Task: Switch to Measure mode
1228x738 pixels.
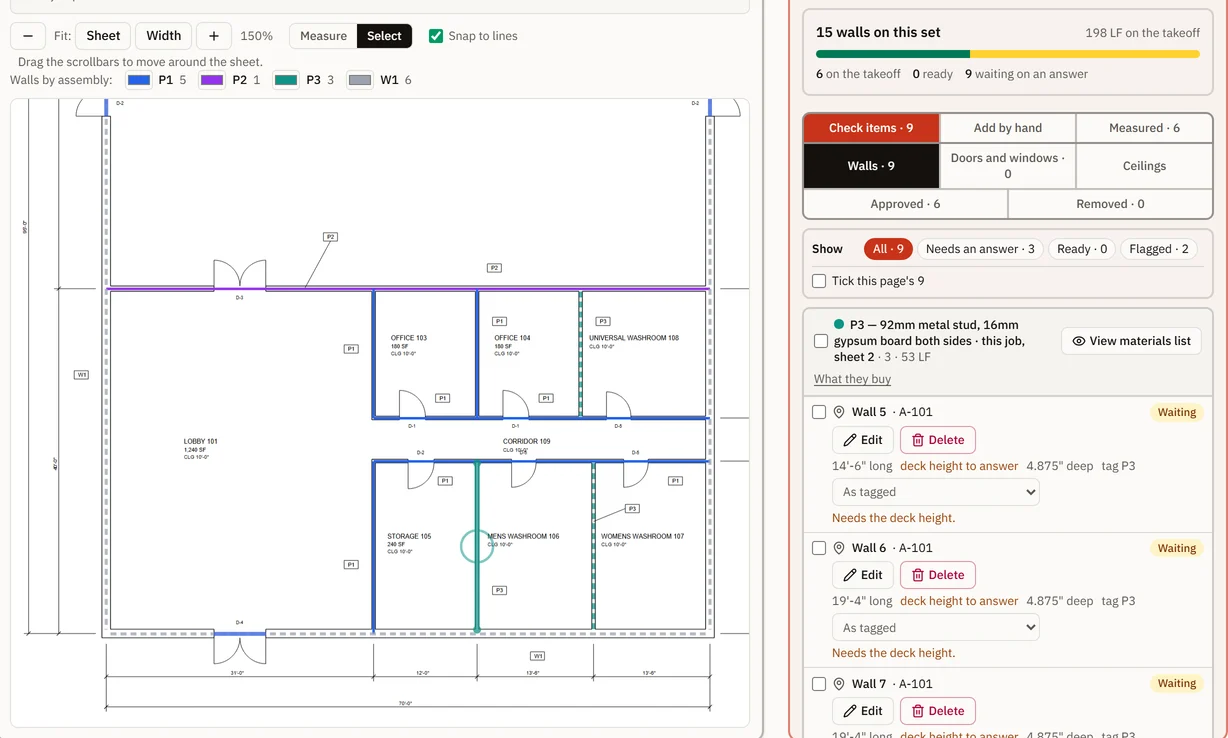Action: point(323,36)
